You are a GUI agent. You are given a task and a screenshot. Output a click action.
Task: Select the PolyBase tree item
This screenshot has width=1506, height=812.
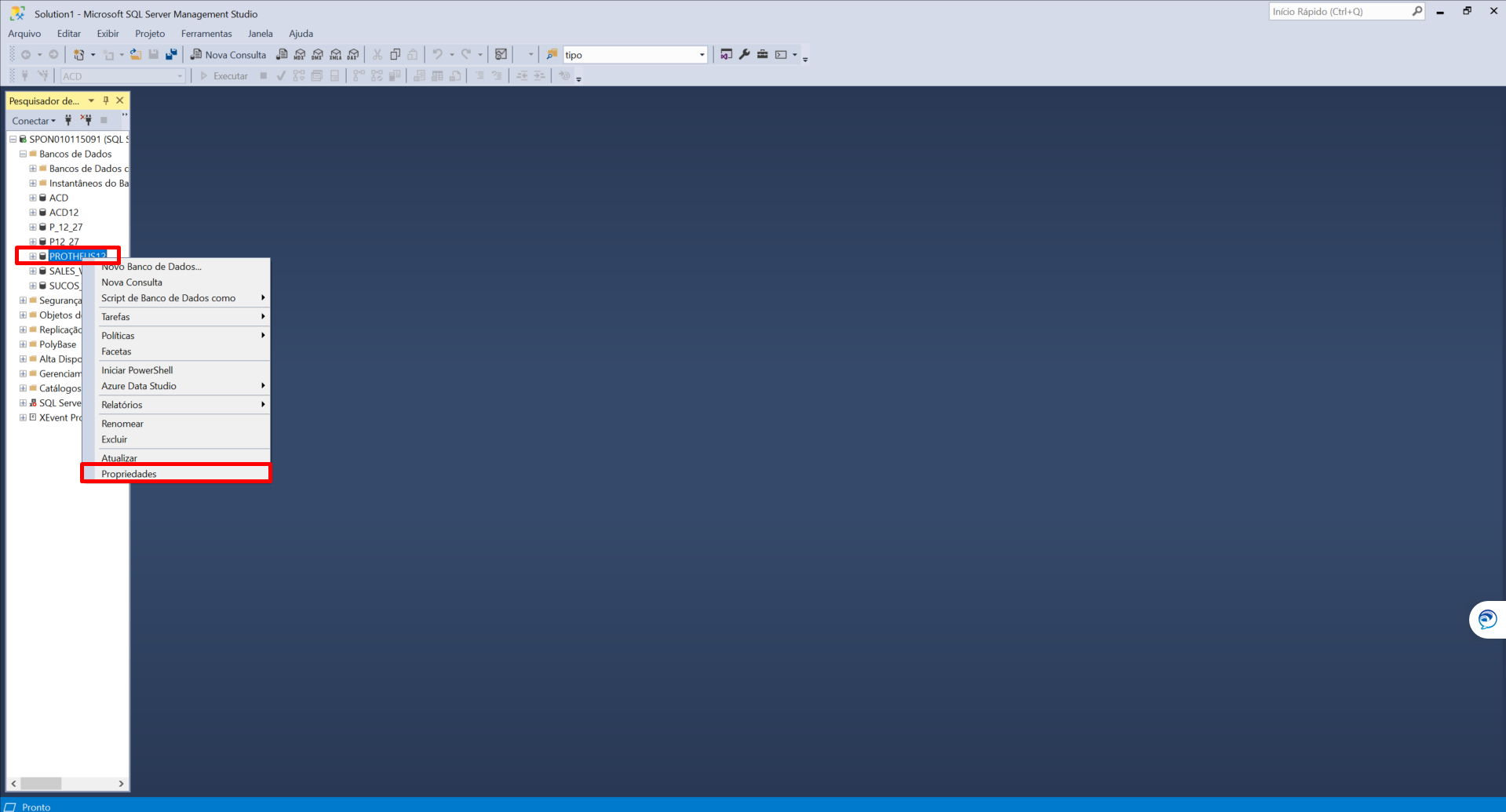(58, 344)
